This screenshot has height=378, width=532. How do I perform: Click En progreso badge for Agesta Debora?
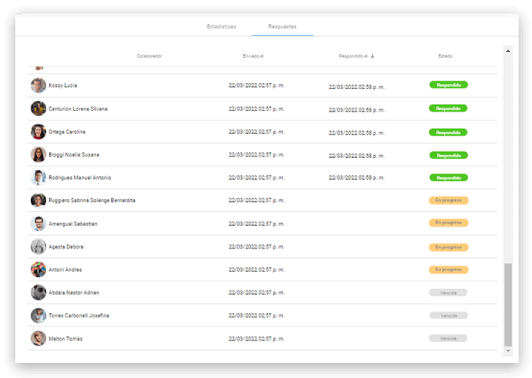[449, 247]
